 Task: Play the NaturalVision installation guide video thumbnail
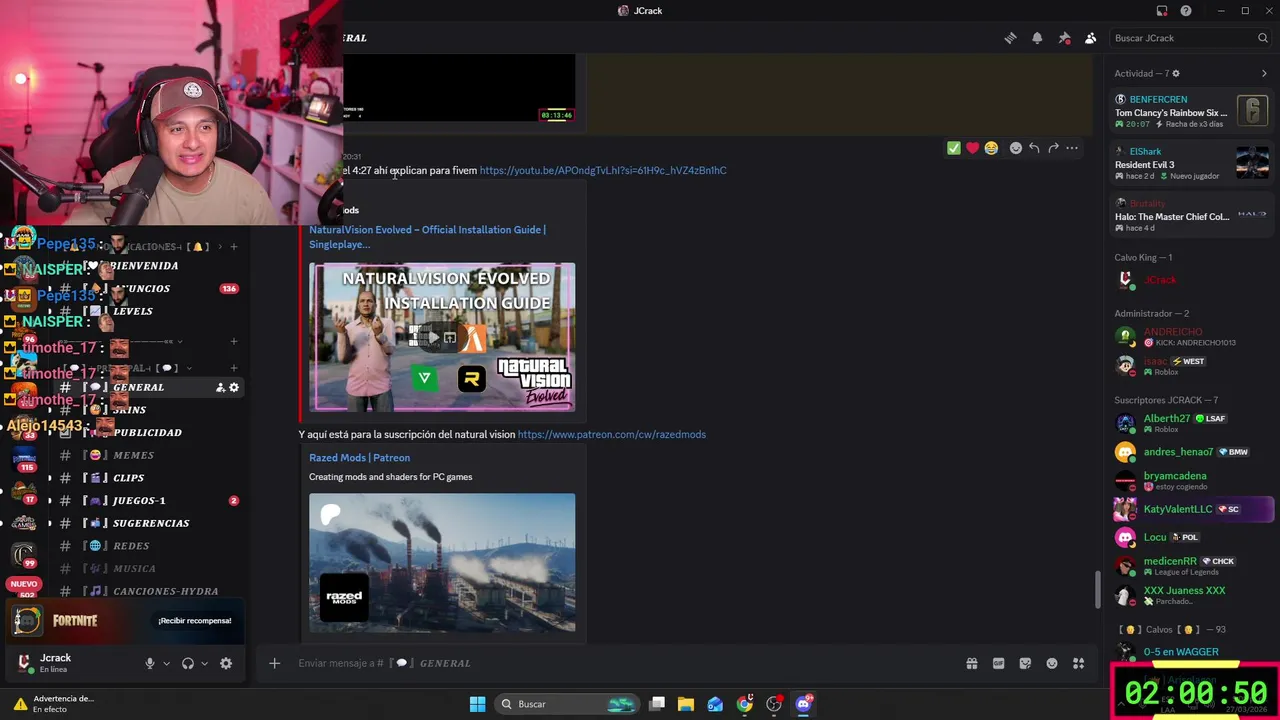coord(442,337)
